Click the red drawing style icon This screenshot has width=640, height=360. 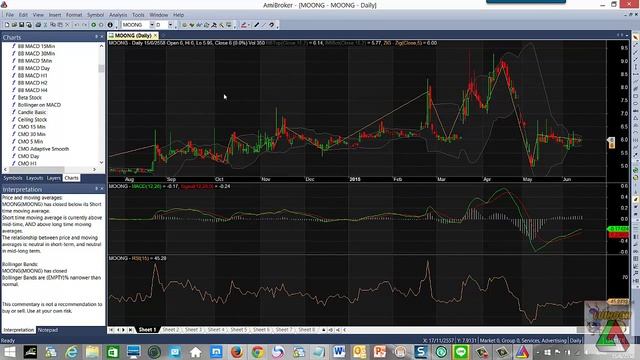[x=243, y=25]
